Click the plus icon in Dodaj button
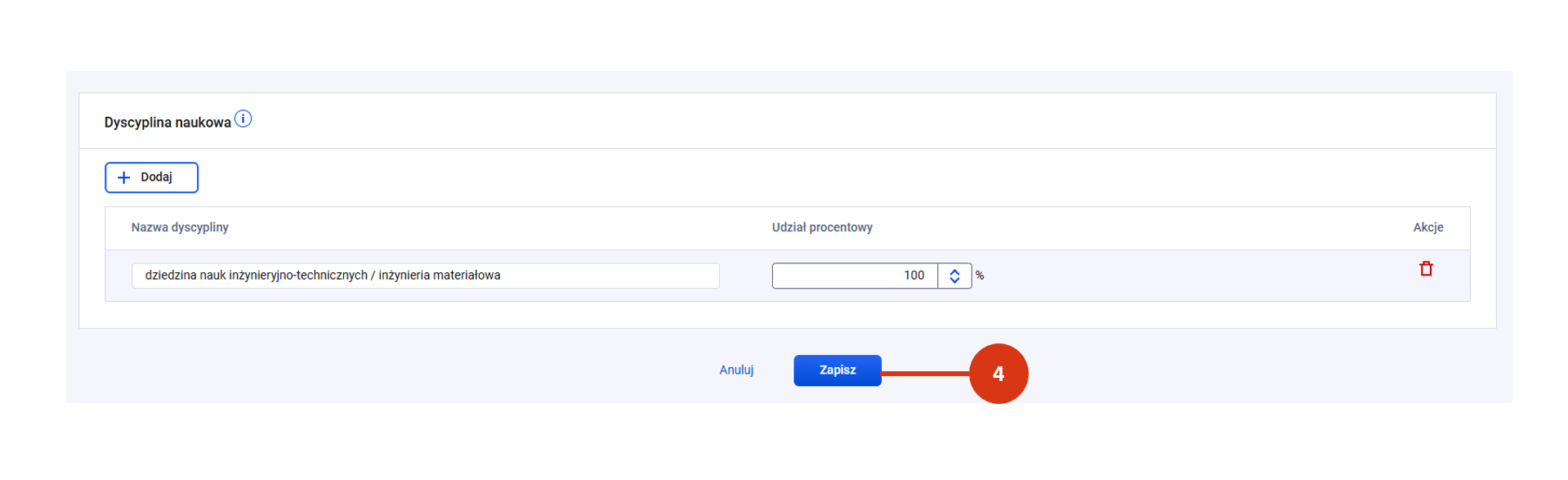Image resolution: width=1568 pixels, height=480 pixels. pos(124,177)
